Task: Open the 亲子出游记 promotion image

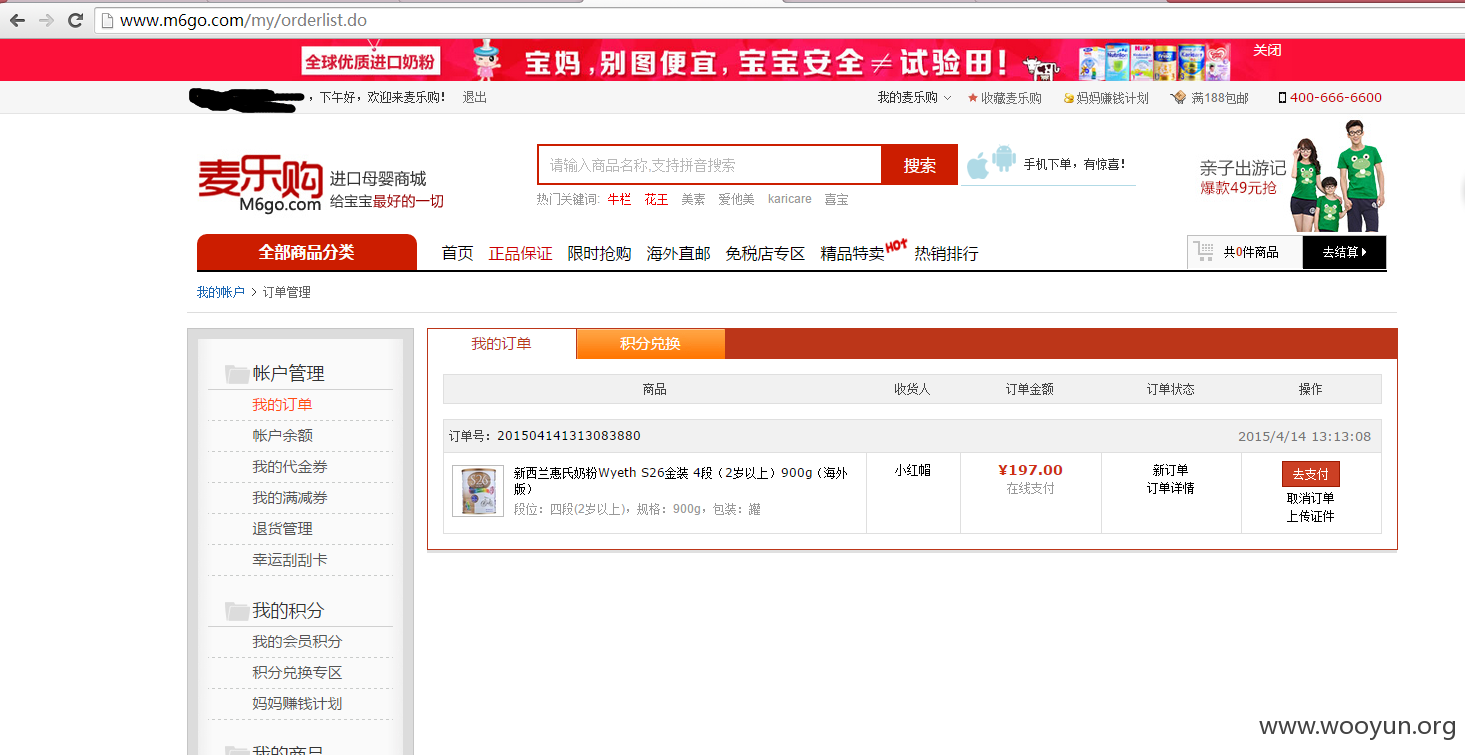Action: coord(1292,178)
